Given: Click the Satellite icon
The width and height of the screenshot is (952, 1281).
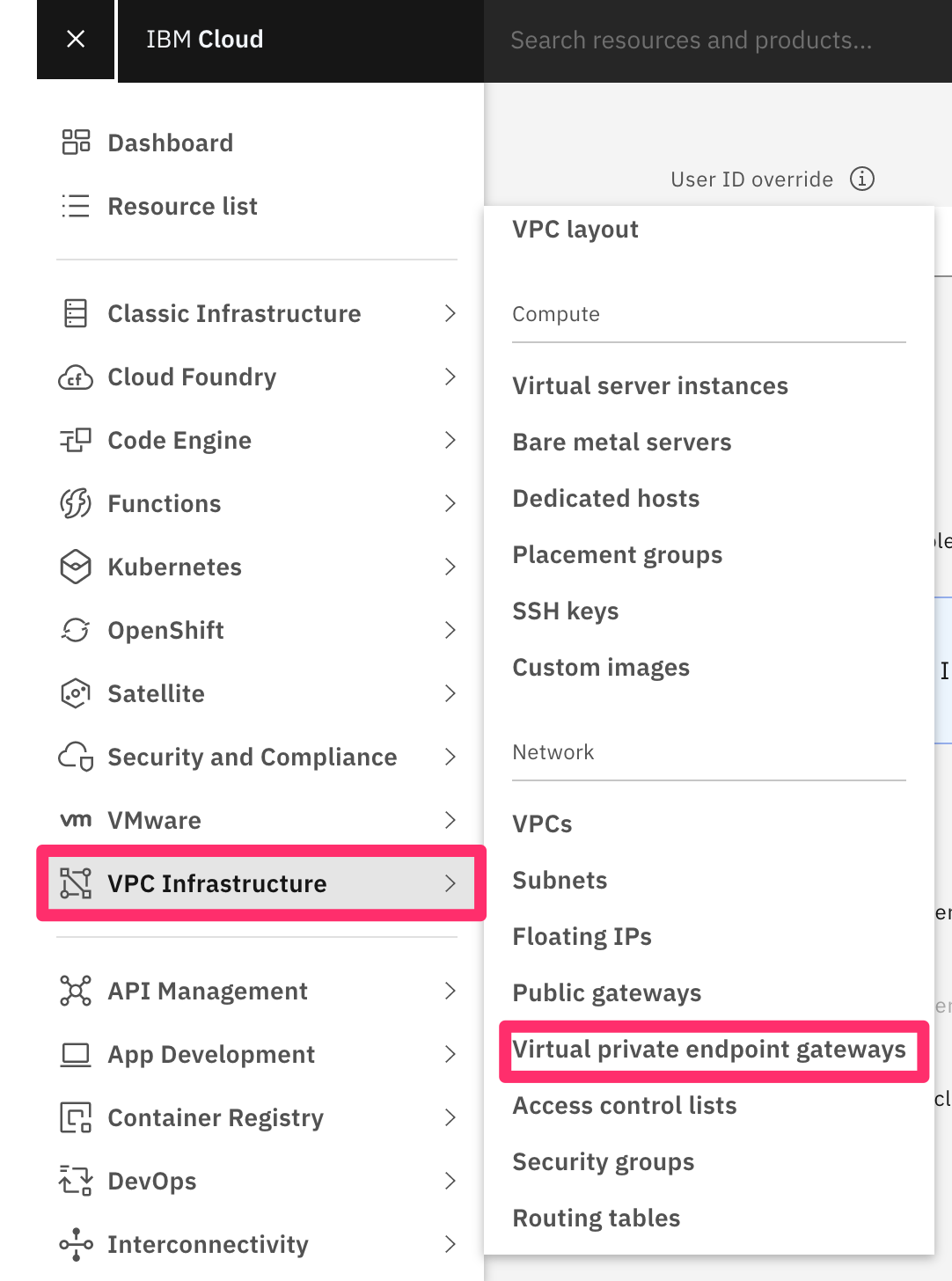Looking at the screenshot, I should point(76,693).
